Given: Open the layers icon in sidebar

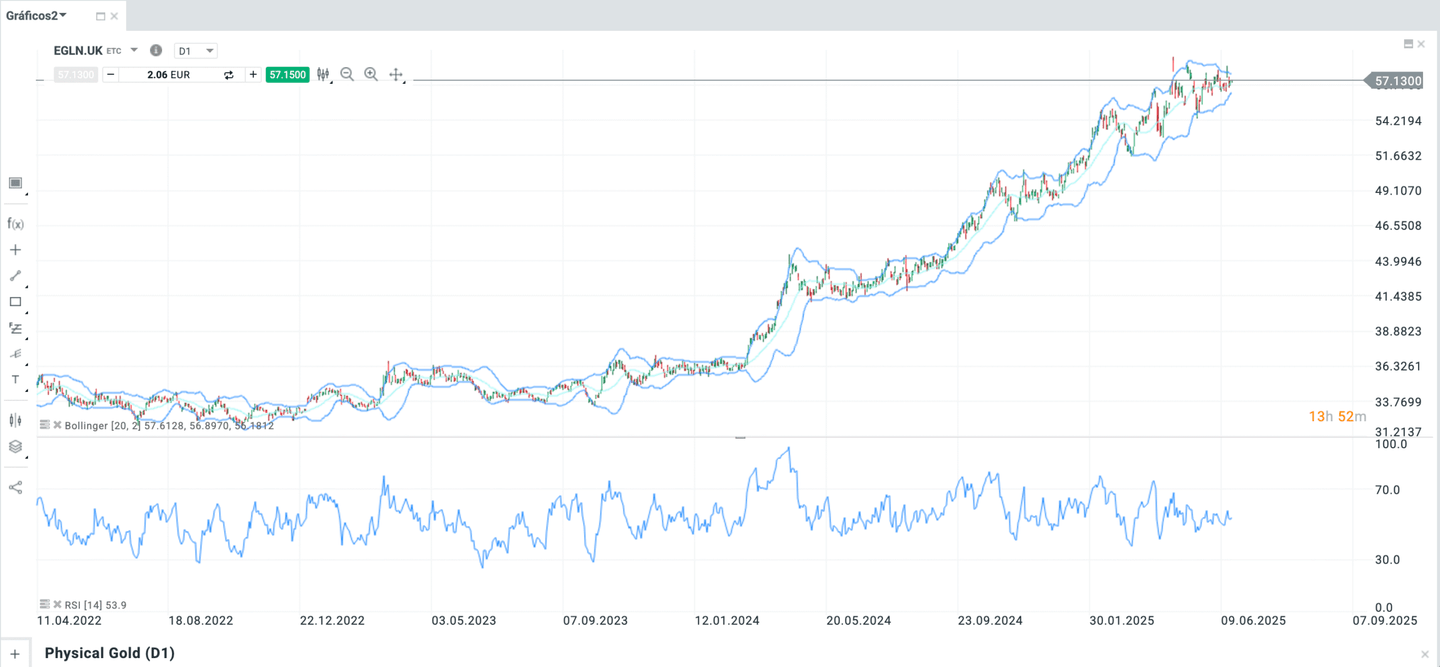Looking at the screenshot, I should click(15, 447).
